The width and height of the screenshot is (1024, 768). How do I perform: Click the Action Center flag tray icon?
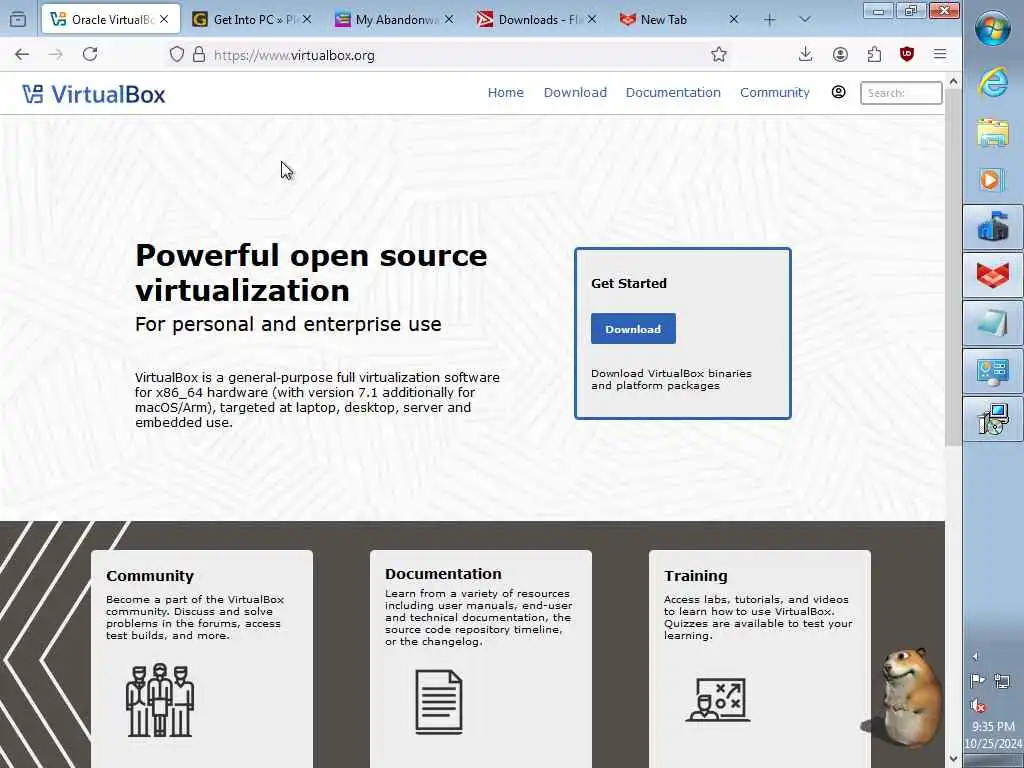point(978,682)
